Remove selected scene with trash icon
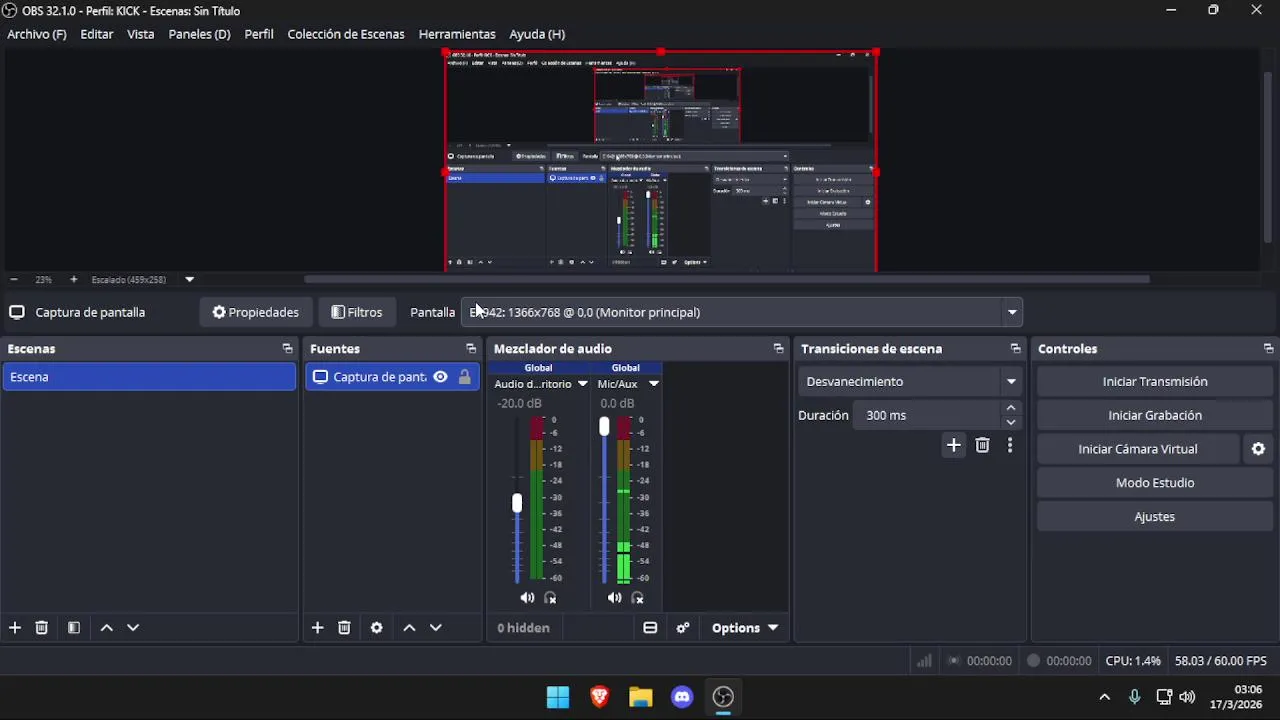Screen dimensions: 1280x720 (x=42, y=628)
